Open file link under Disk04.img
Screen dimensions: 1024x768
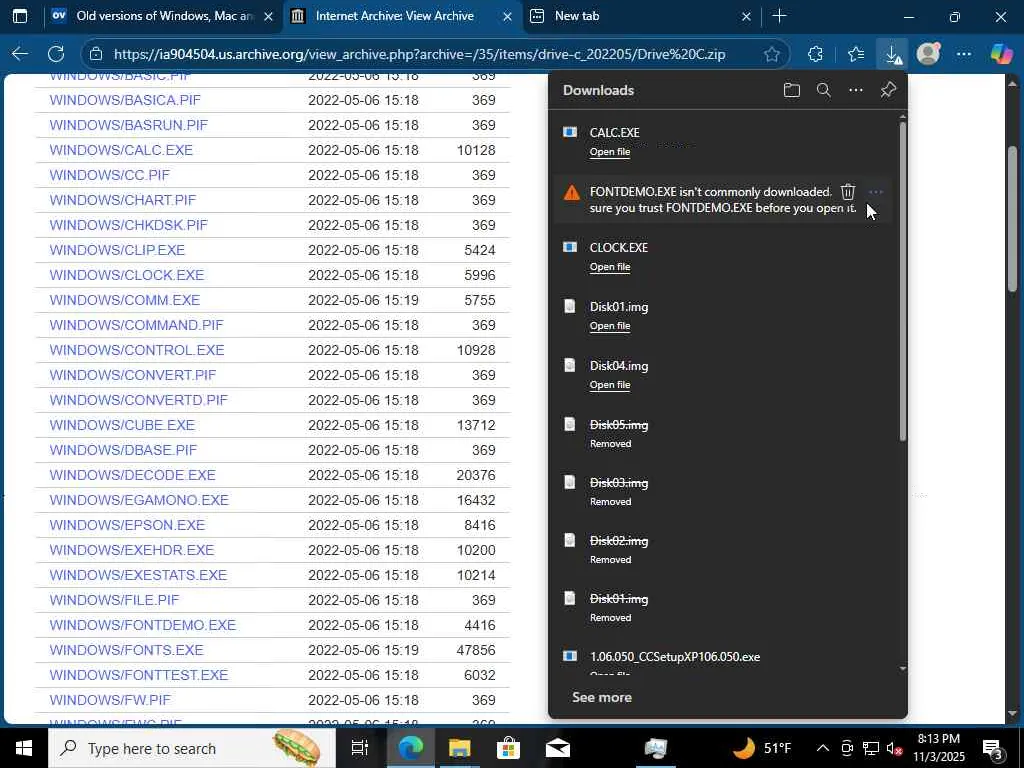(610, 385)
